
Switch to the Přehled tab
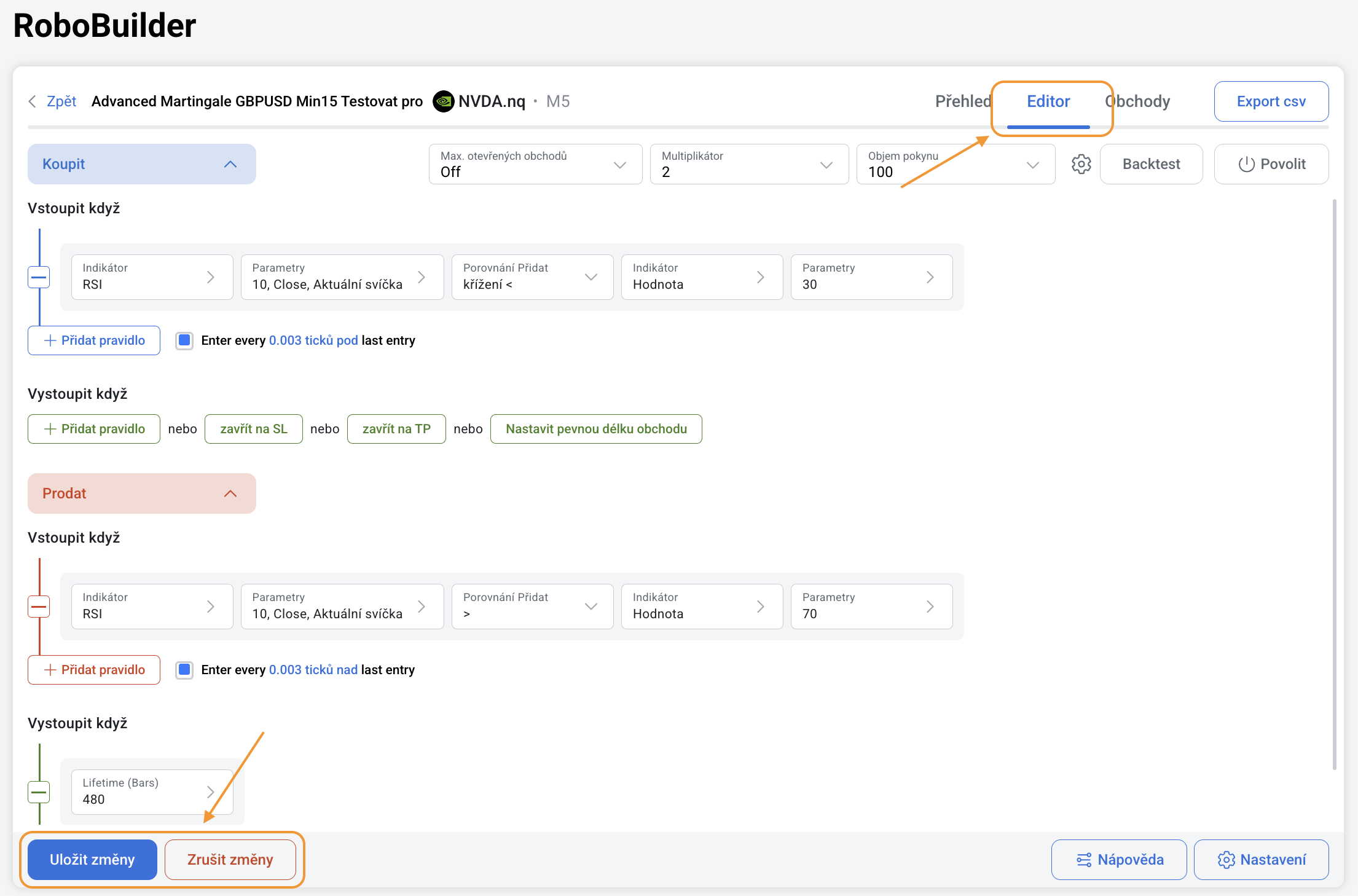coord(962,101)
